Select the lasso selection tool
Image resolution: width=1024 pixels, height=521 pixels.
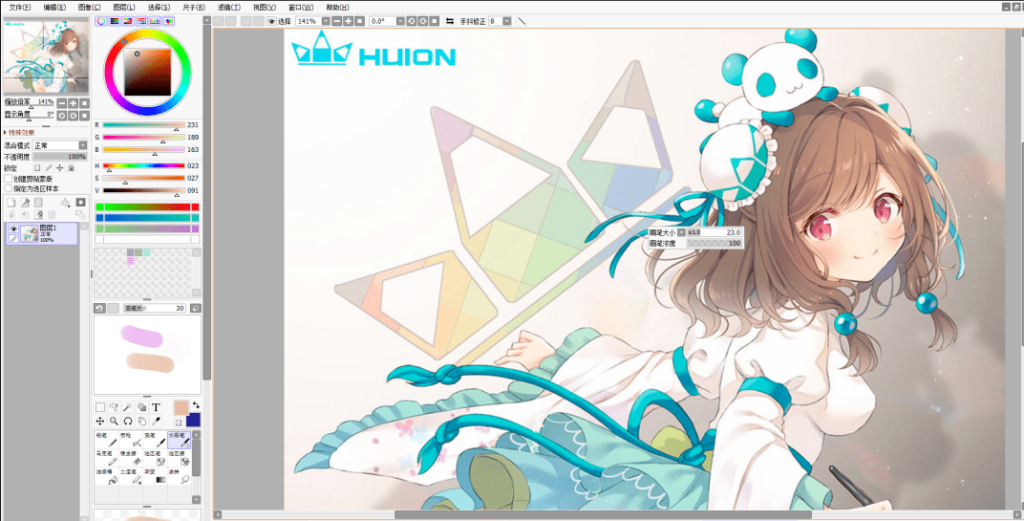pyautogui.click(x=114, y=407)
